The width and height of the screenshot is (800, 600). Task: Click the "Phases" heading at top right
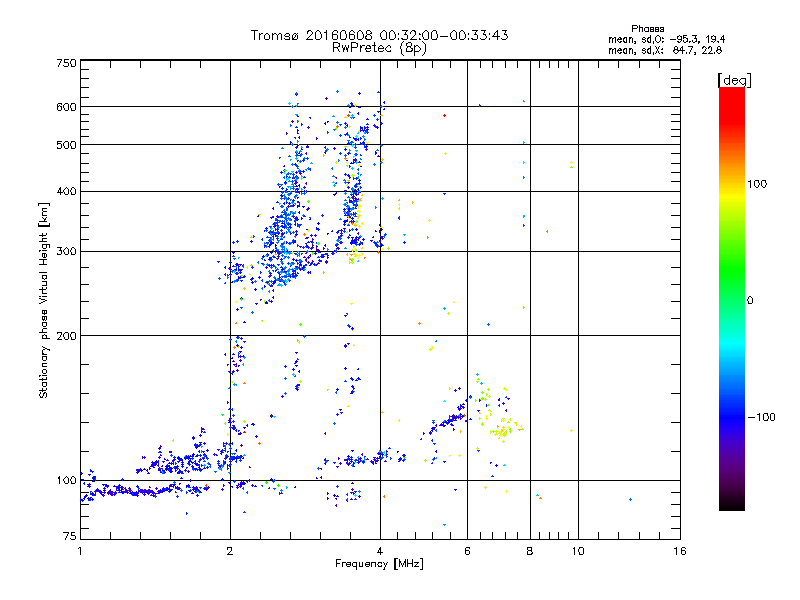click(x=647, y=29)
